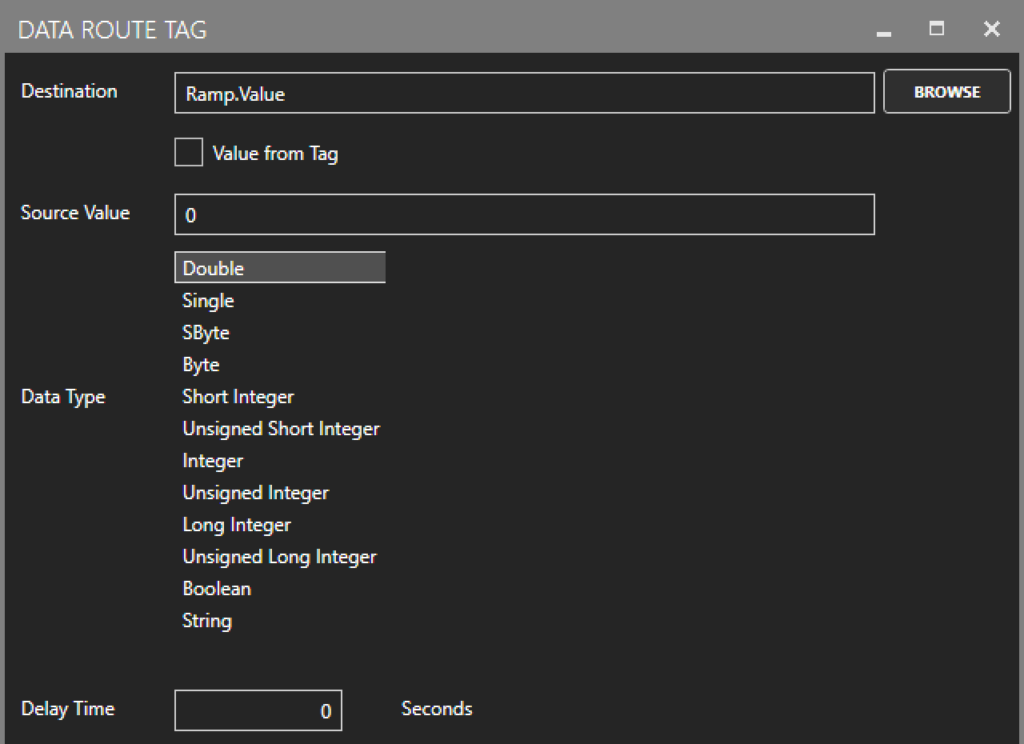Click the Delay Time input field

pos(258,711)
